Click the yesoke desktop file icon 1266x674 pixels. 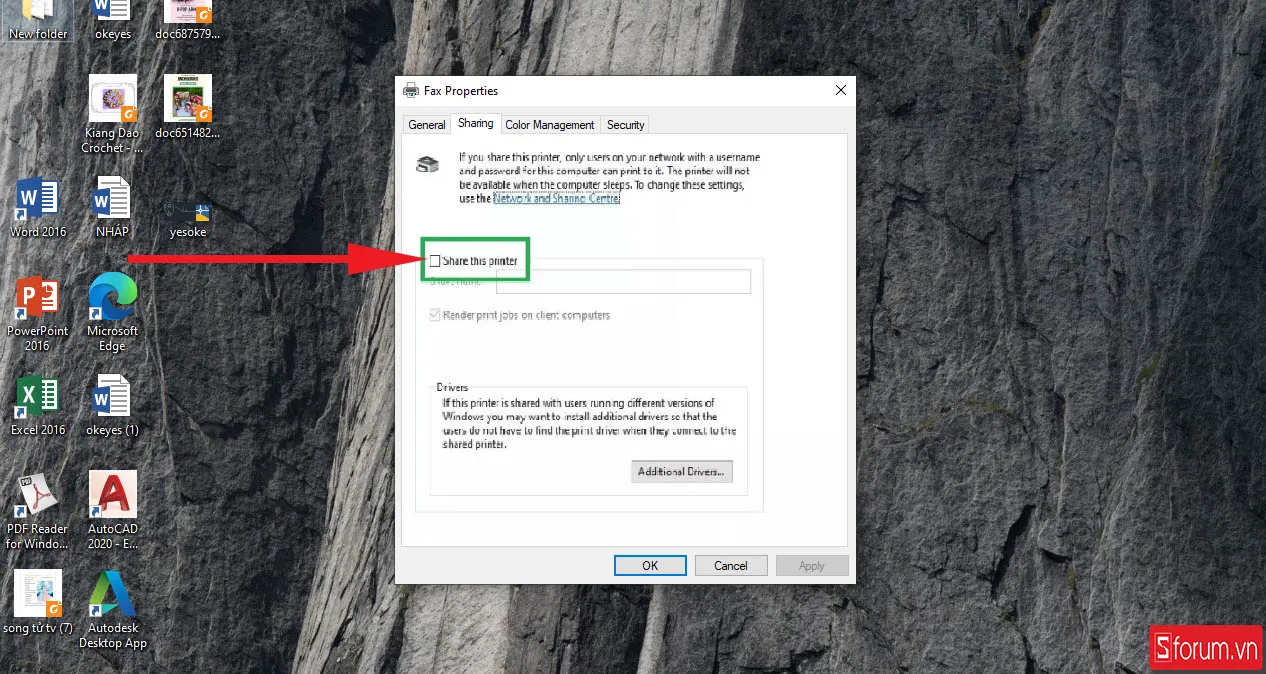[188, 213]
